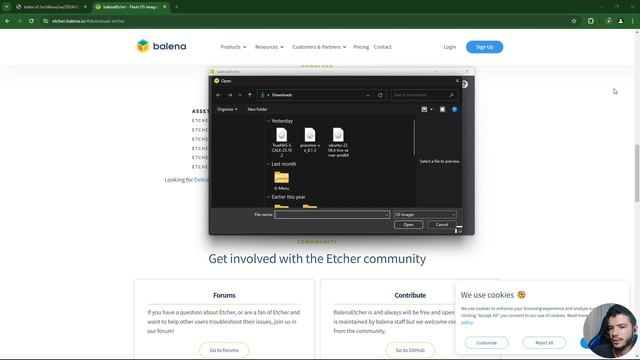Open the Products menu
640x360 pixels.
tap(233, 47)
